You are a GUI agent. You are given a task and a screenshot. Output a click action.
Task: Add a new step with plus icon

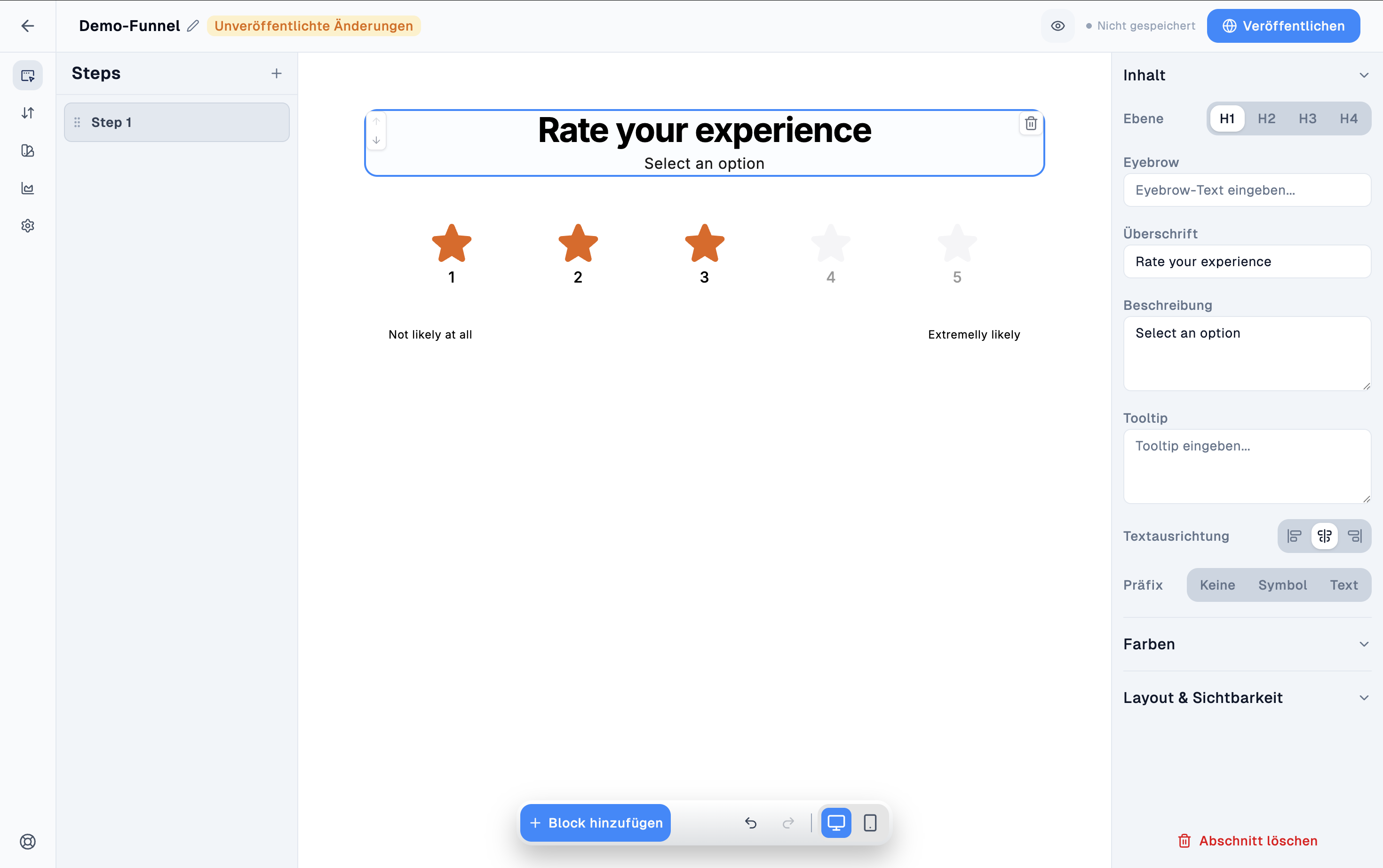point(276,73)
